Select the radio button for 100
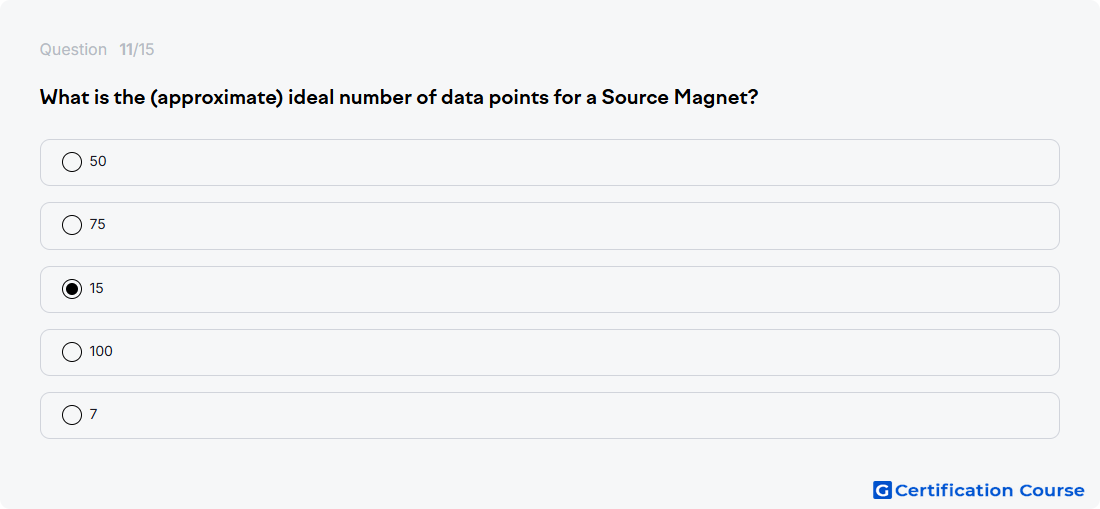1100x509 pixels. click(x=72, y=352)
